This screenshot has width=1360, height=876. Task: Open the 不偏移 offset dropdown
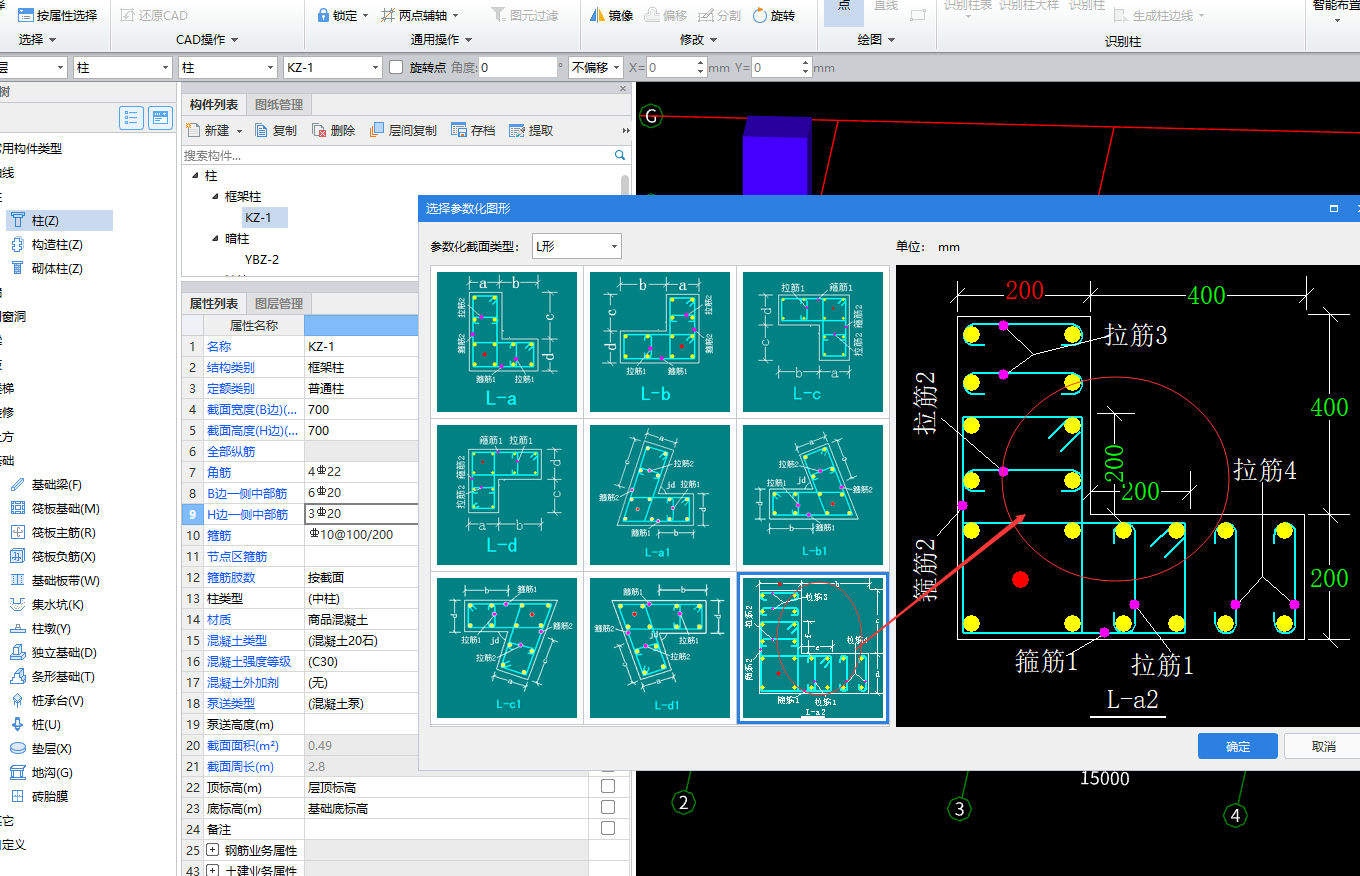tap(596, 67)
